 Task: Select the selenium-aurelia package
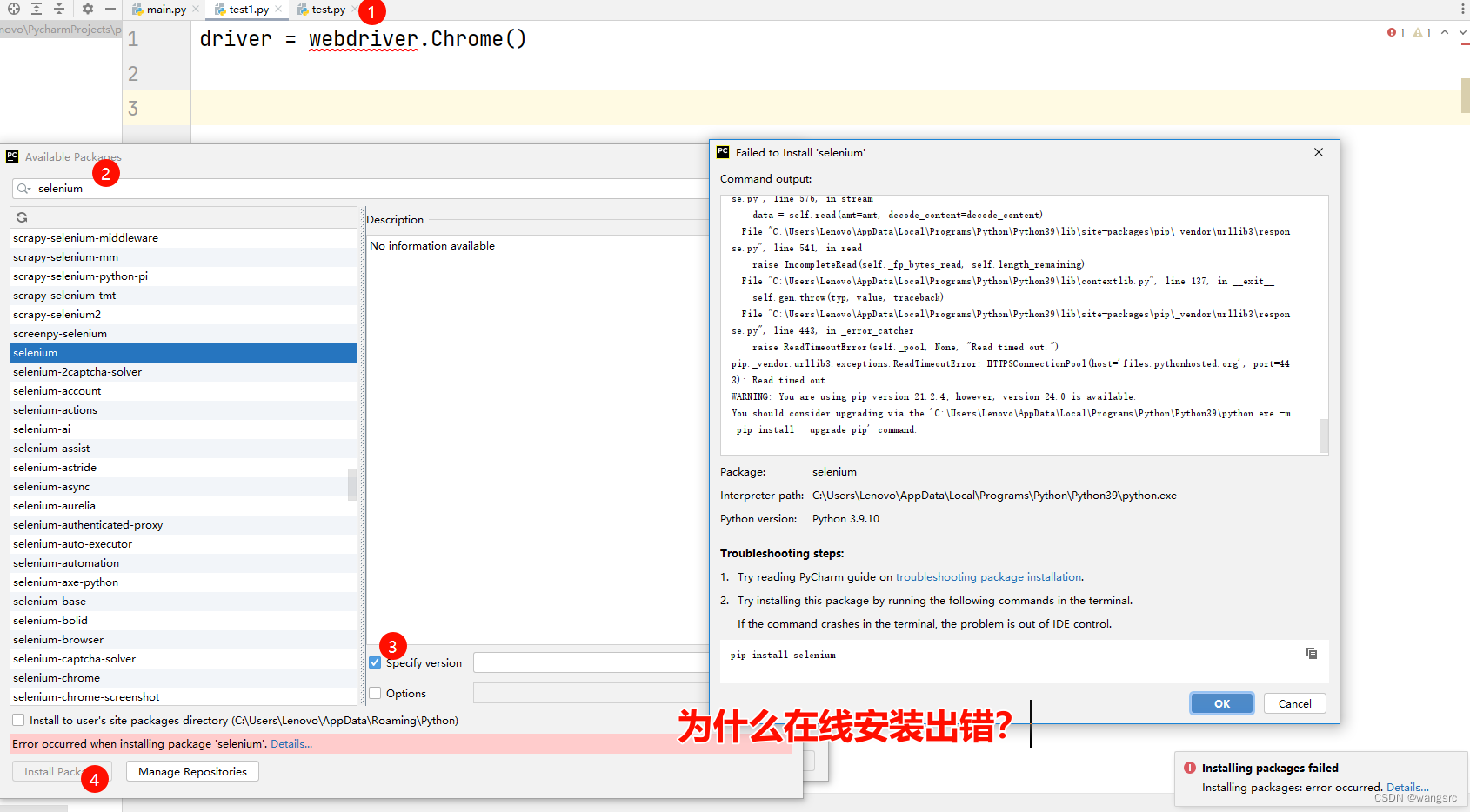[x=184, y=505]
